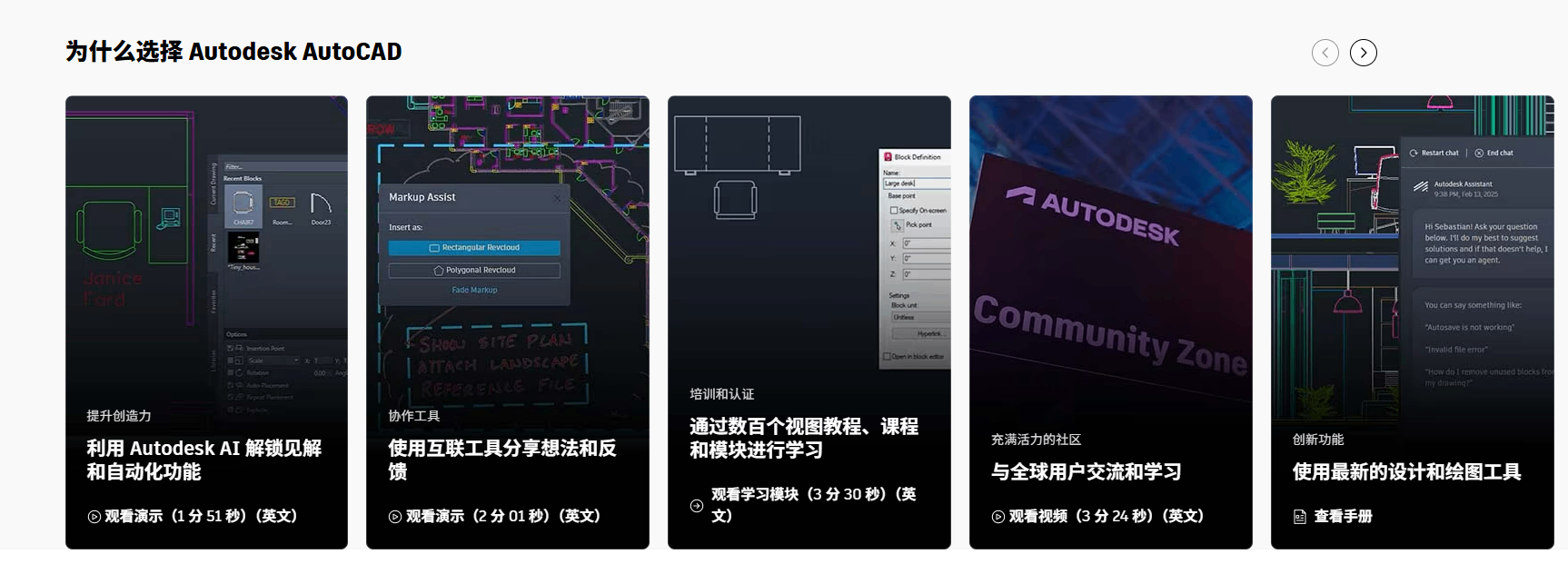Open the 查看手册 brochure link
The height and width of the screenshot is (564, 1568).
(x=1343, y=516)
